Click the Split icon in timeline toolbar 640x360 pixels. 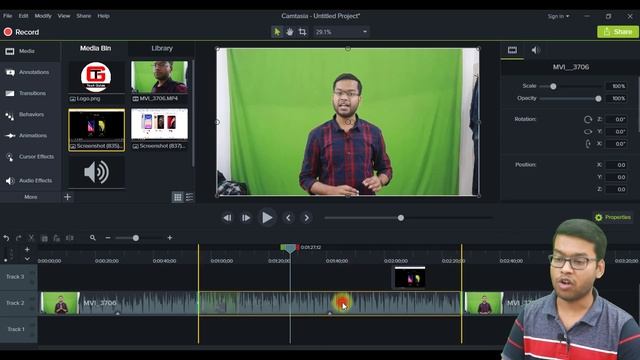(x=70, y=238)
